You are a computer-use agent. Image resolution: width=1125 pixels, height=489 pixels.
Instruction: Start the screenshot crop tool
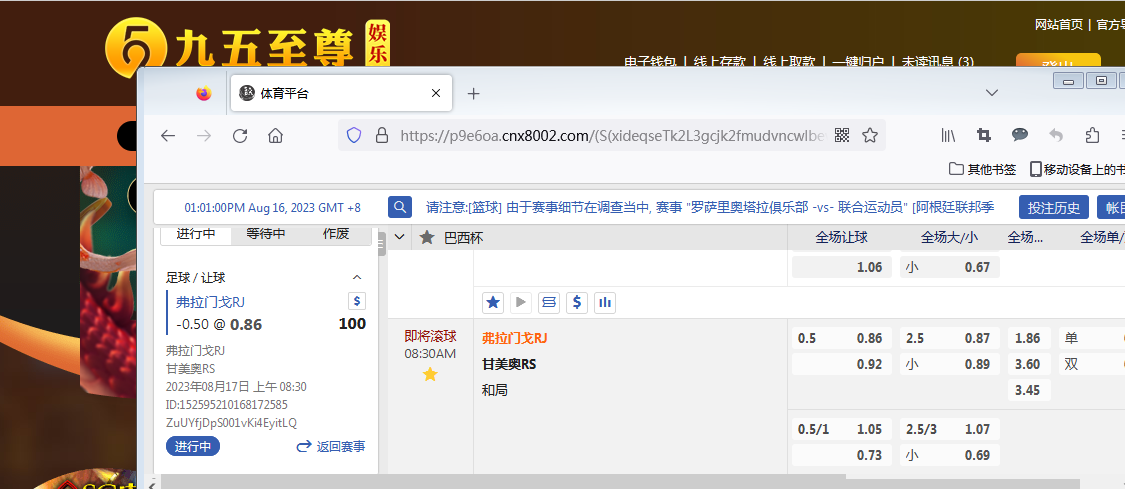point(984,136)
